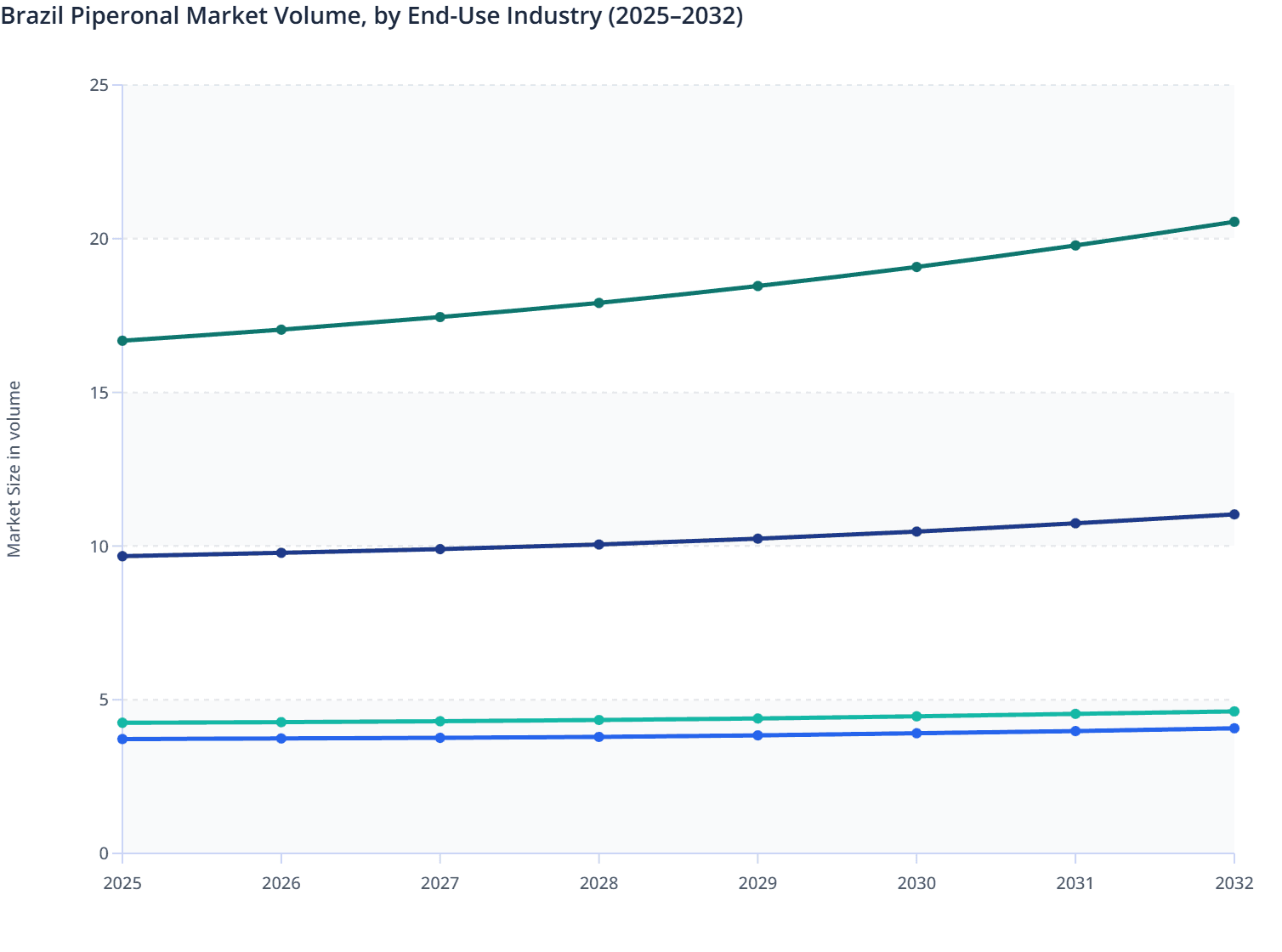Viewport: 1282px width, 952px height.
Task: Click the midpoint segment of the teal line
Action: click(x=680, y=293)
